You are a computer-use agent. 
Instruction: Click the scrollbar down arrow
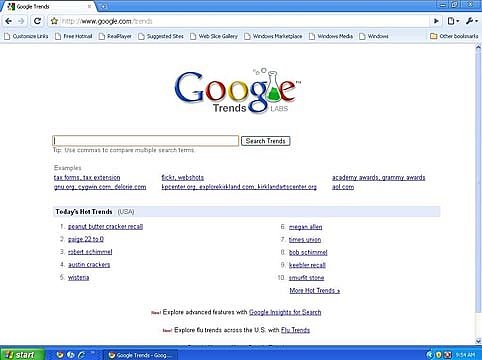coord(478,341)
